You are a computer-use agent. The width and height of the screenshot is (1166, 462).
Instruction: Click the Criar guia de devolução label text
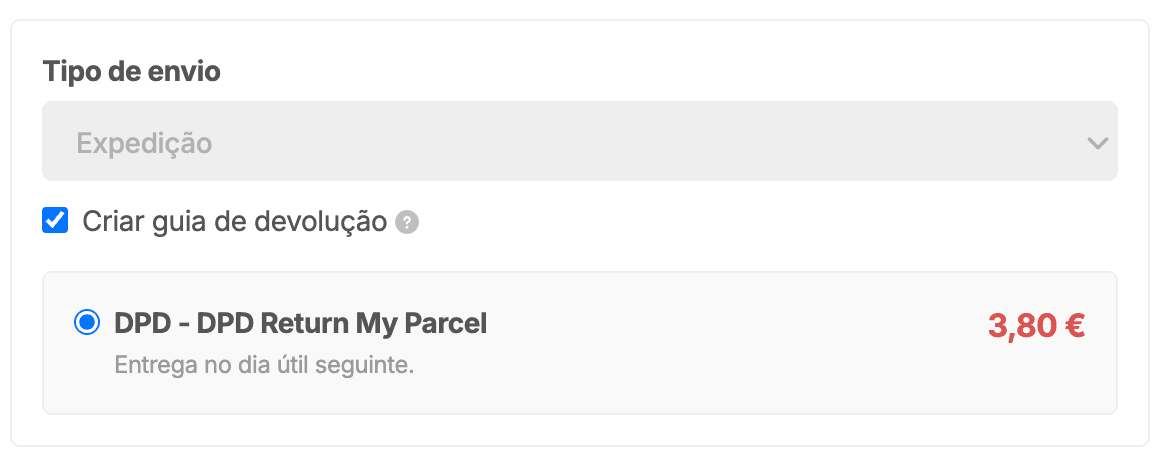234,221
